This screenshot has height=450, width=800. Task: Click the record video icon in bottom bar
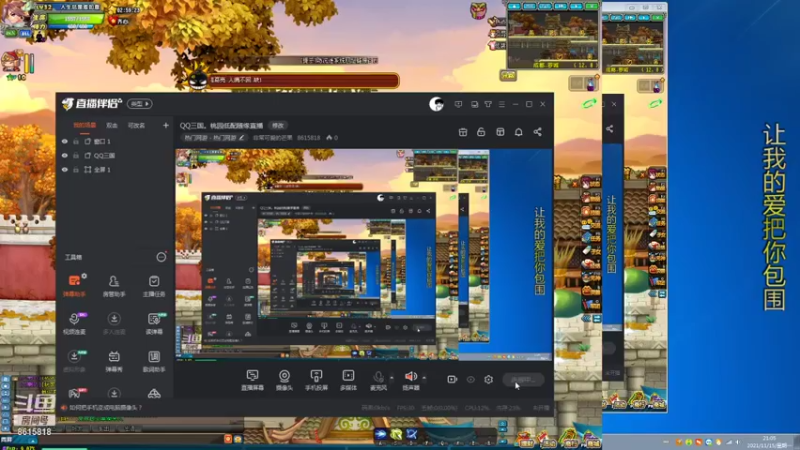(x=452, y=380)
